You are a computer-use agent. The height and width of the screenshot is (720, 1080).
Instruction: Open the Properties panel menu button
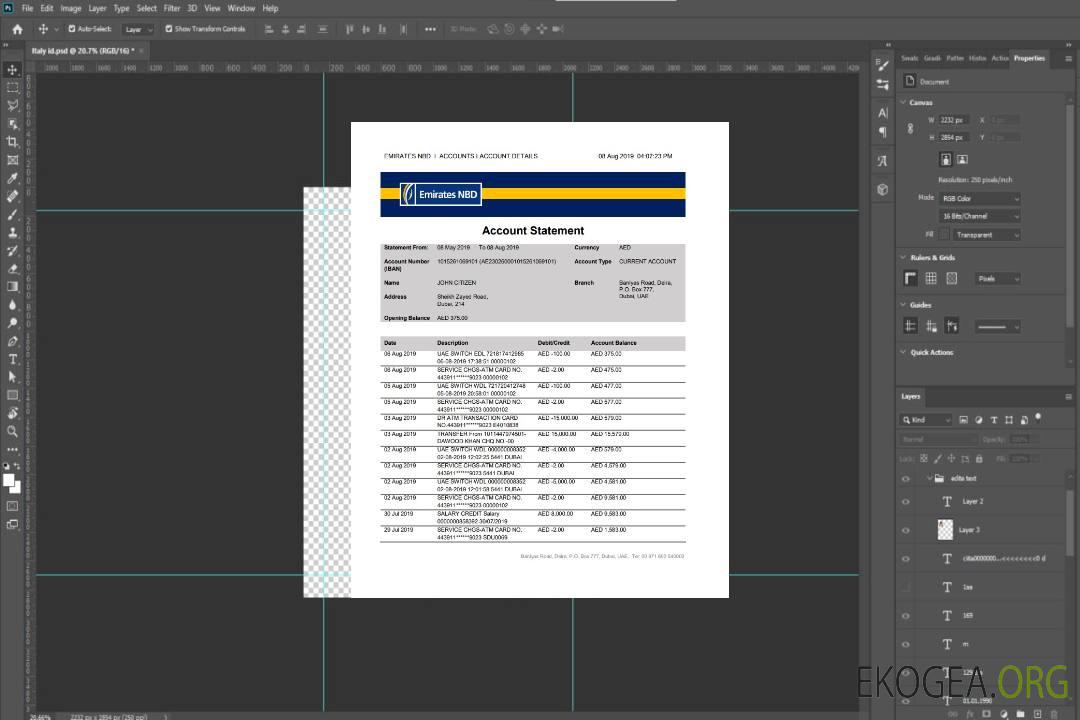[x=1068, y=59]
